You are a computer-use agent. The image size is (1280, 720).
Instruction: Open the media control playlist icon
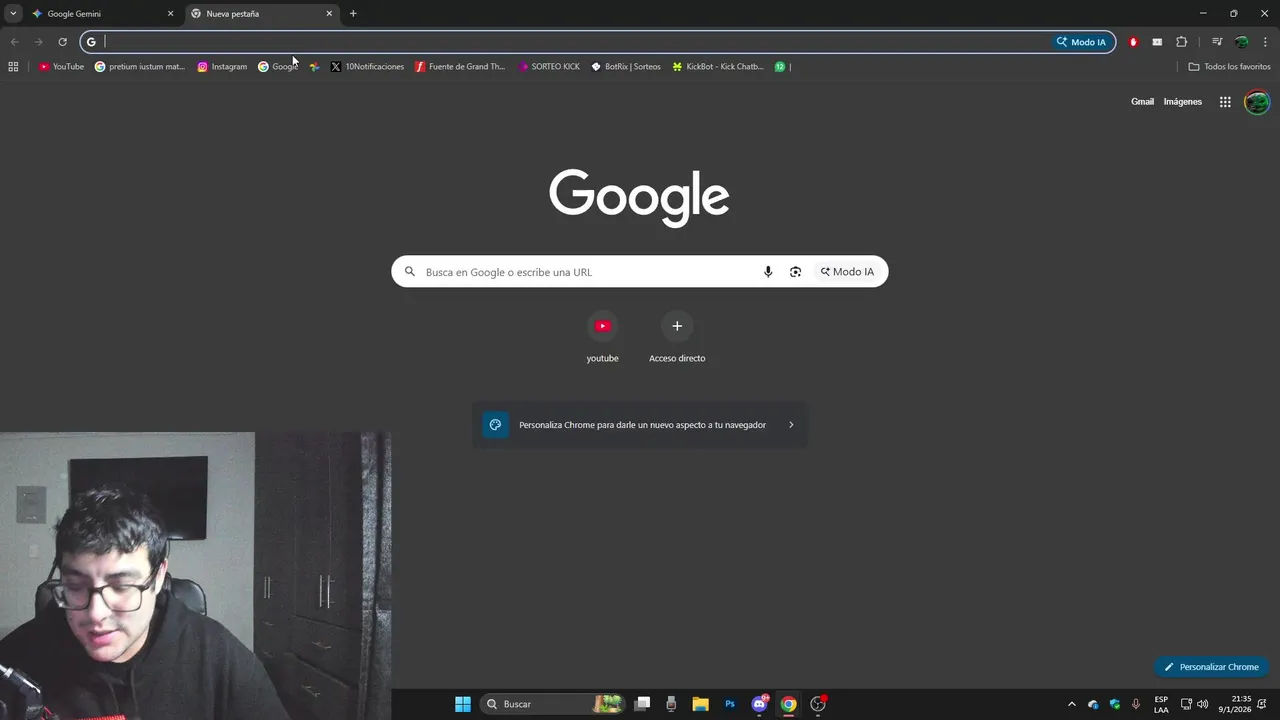(1217, 42)
